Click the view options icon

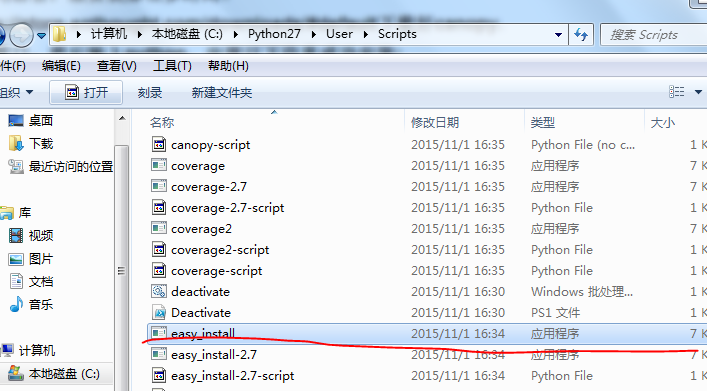pos(676,92)
